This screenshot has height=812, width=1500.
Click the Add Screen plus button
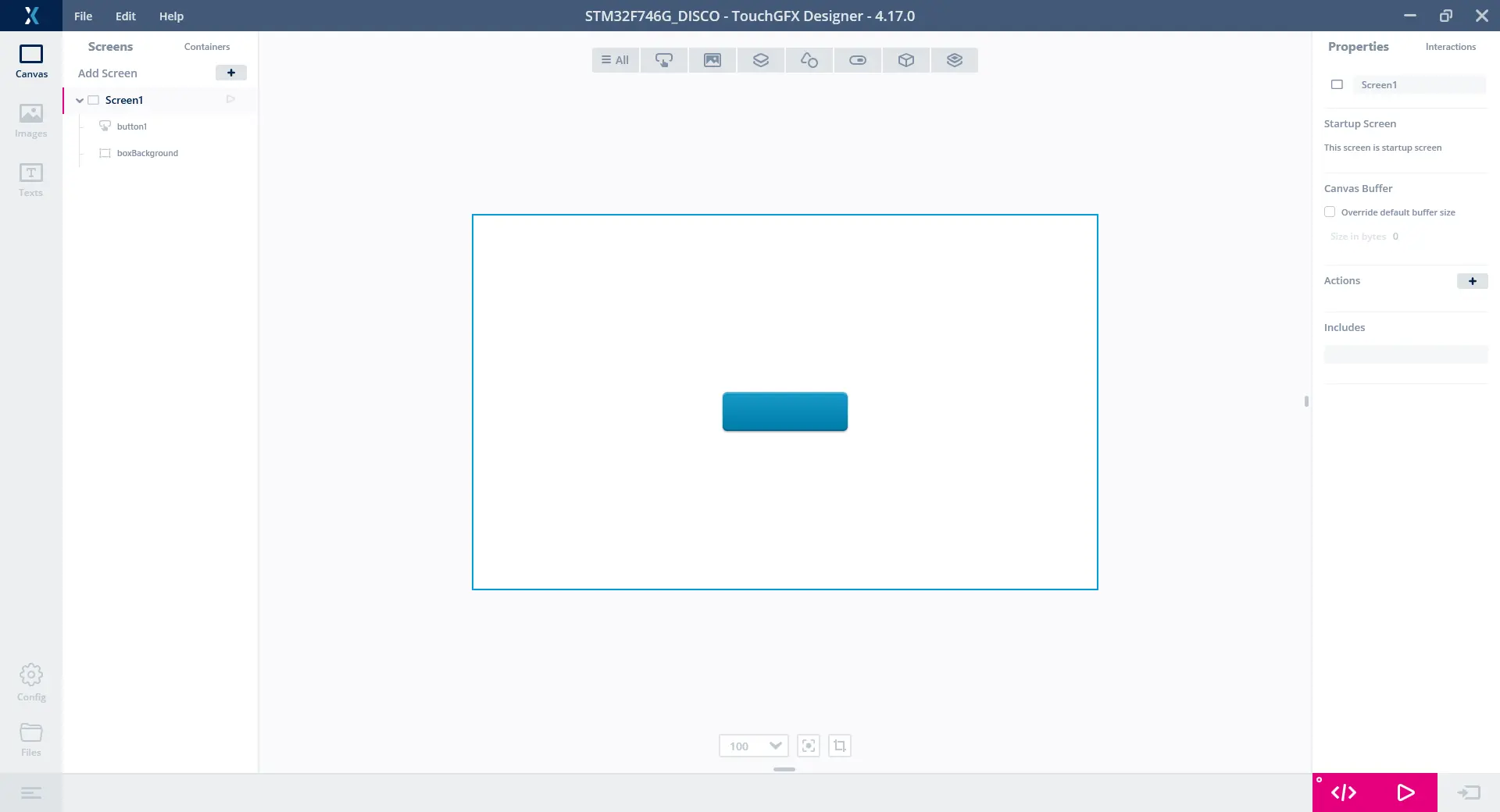pos(231,73)
